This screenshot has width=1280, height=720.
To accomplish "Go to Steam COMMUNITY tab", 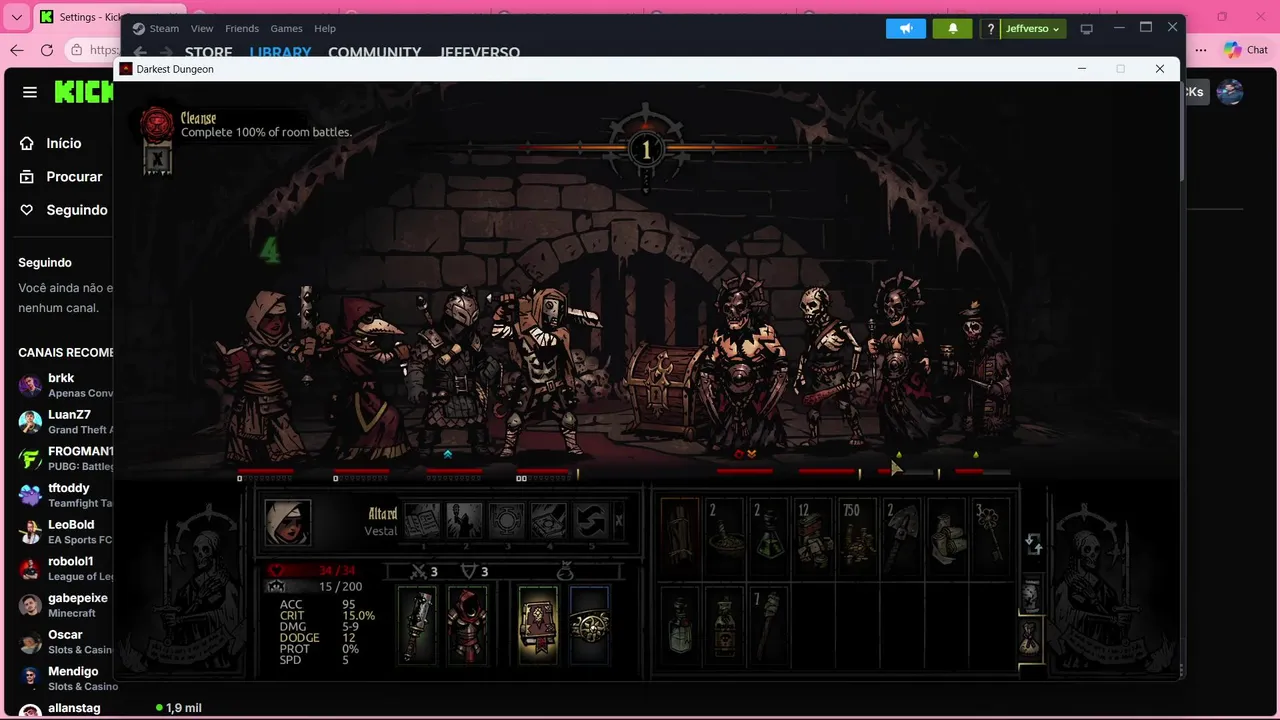I will (x=375, y=52).
